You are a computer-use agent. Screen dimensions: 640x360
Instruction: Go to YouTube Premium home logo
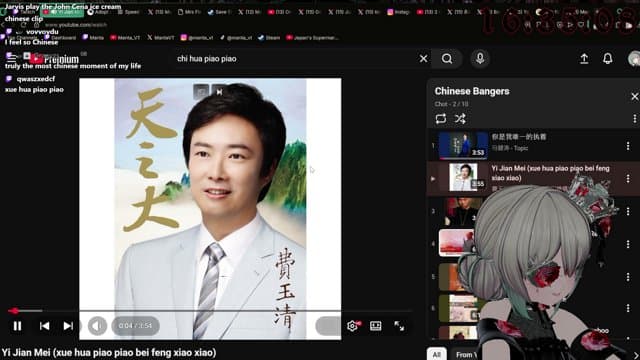pyautogui.click(x=54, y=60)
